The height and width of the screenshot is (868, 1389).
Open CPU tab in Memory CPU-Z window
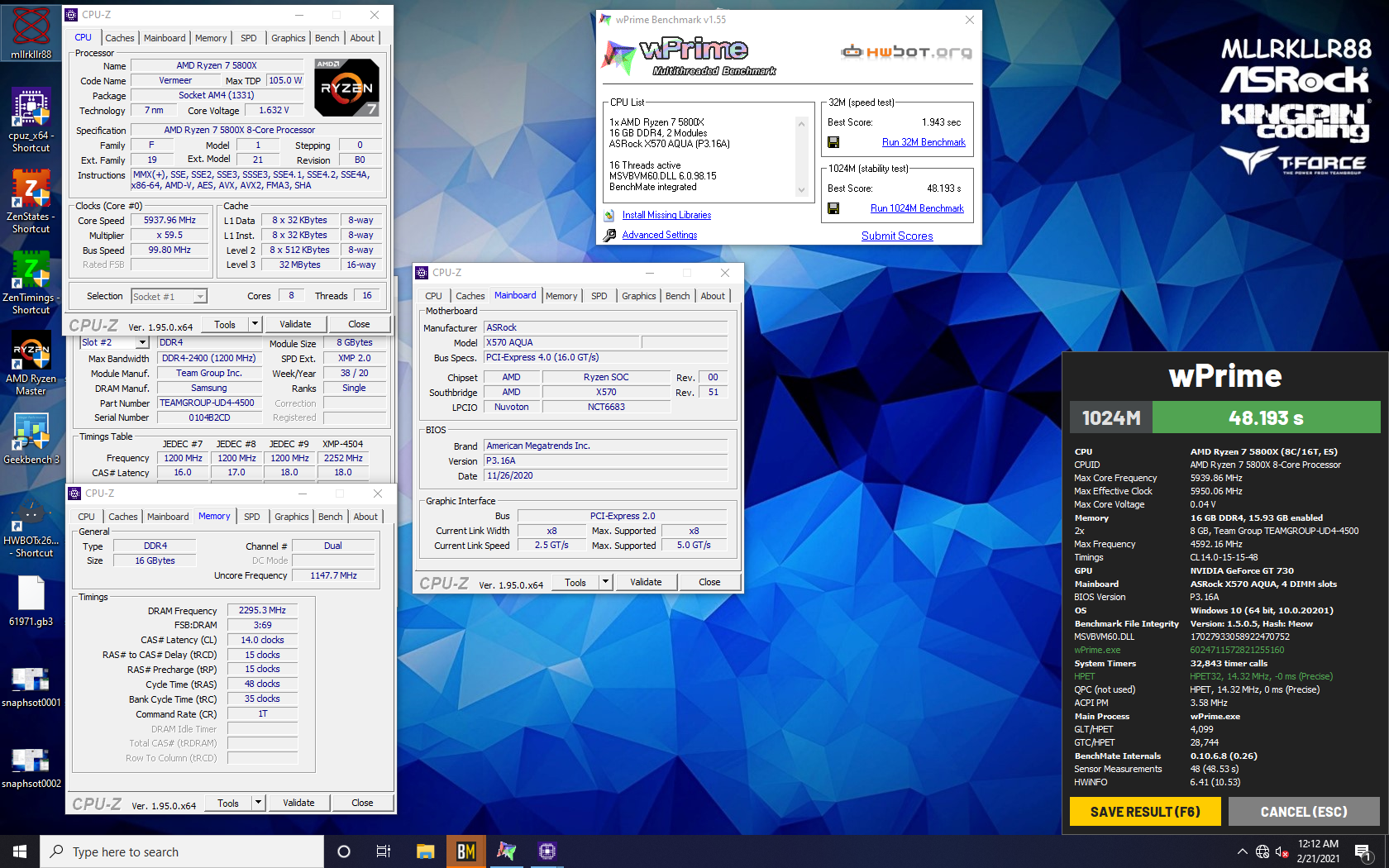click(87, 517)
